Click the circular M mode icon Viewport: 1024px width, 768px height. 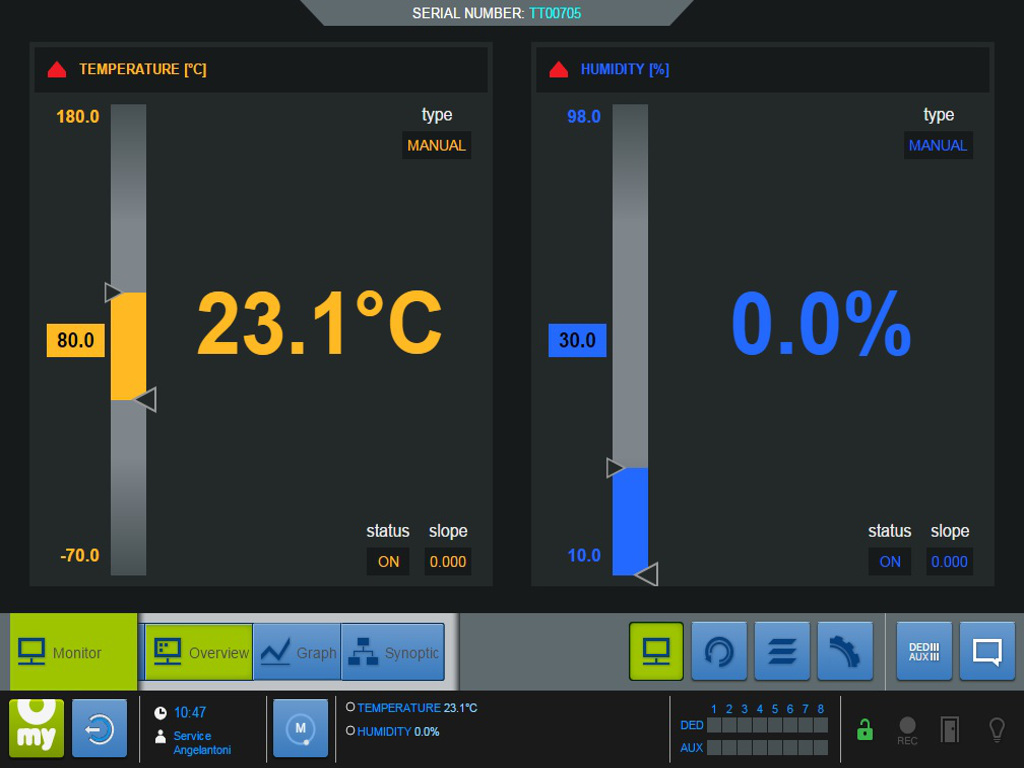pos(300,728)
